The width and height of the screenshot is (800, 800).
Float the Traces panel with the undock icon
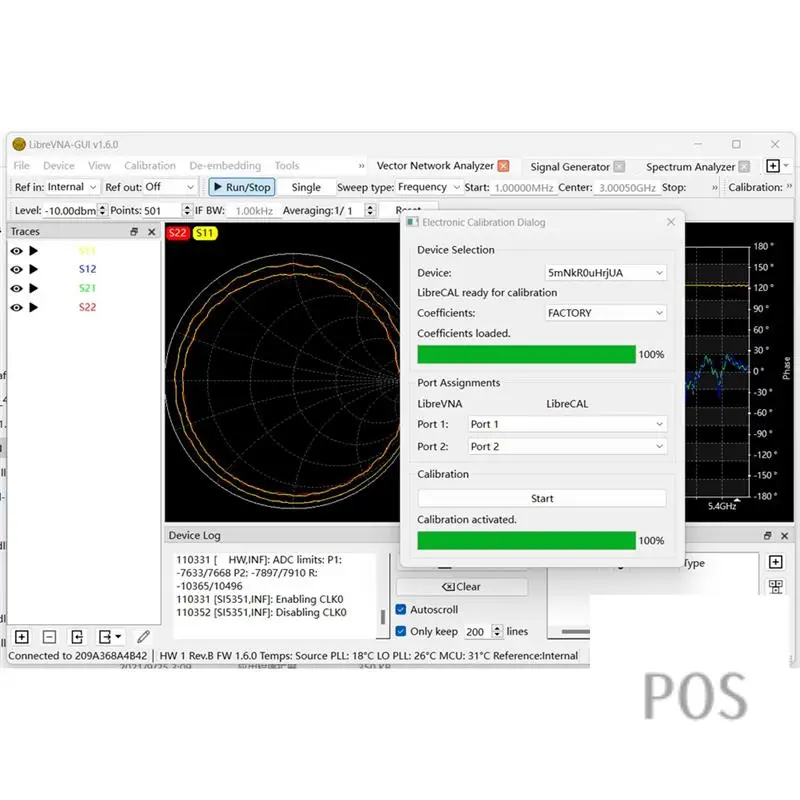[134, 232]
